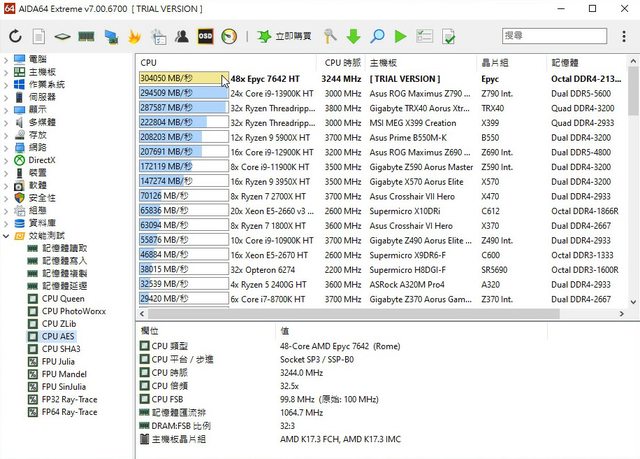Click the user silhouette toolbar icon
The height and width of the screenshot is (459, 640).
(x=182, y=37)
